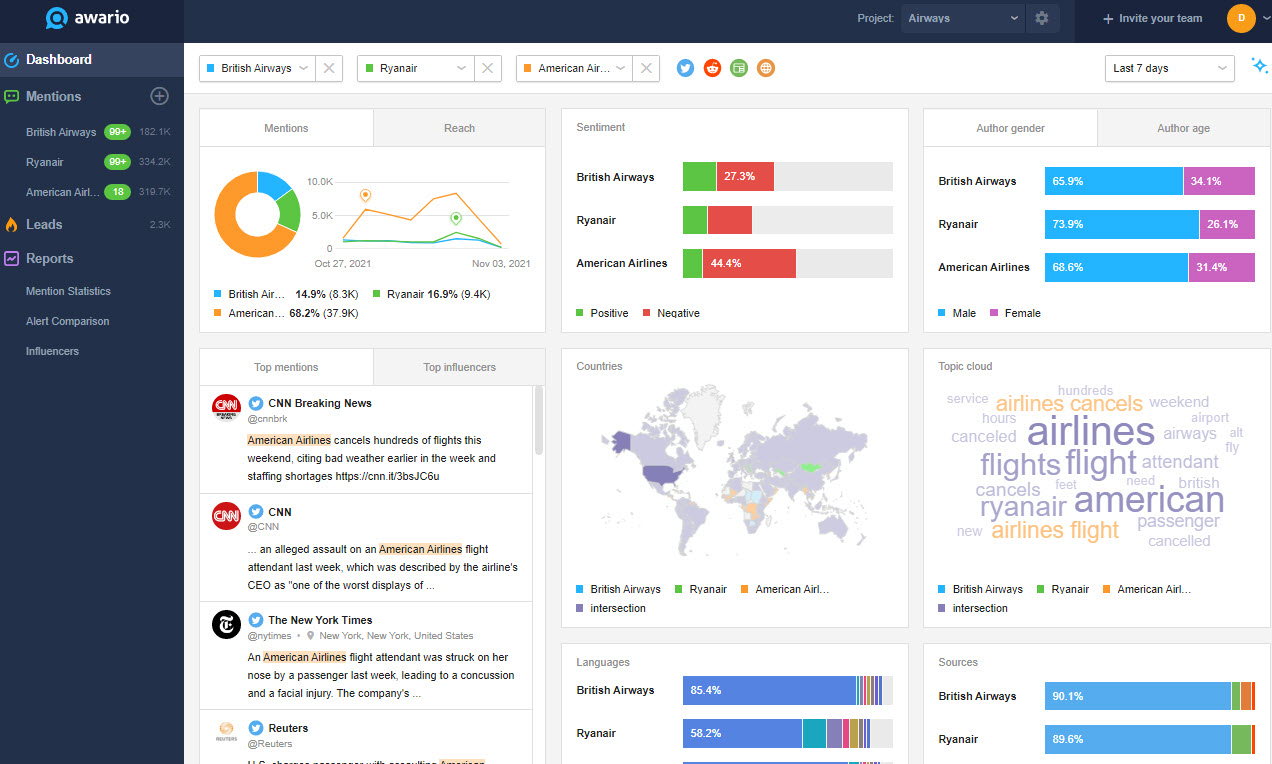Open Alert Comparison report
This screenshot has width=1272, height=764.
67,321
